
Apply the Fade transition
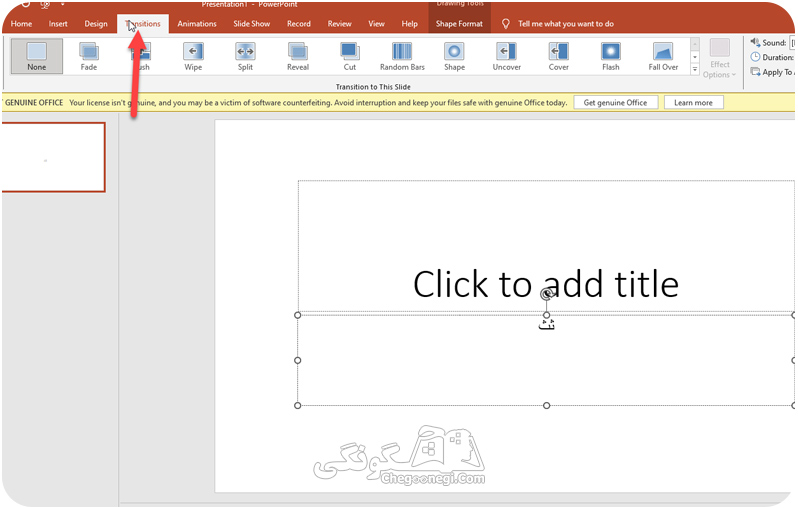(x=89, y=56)
